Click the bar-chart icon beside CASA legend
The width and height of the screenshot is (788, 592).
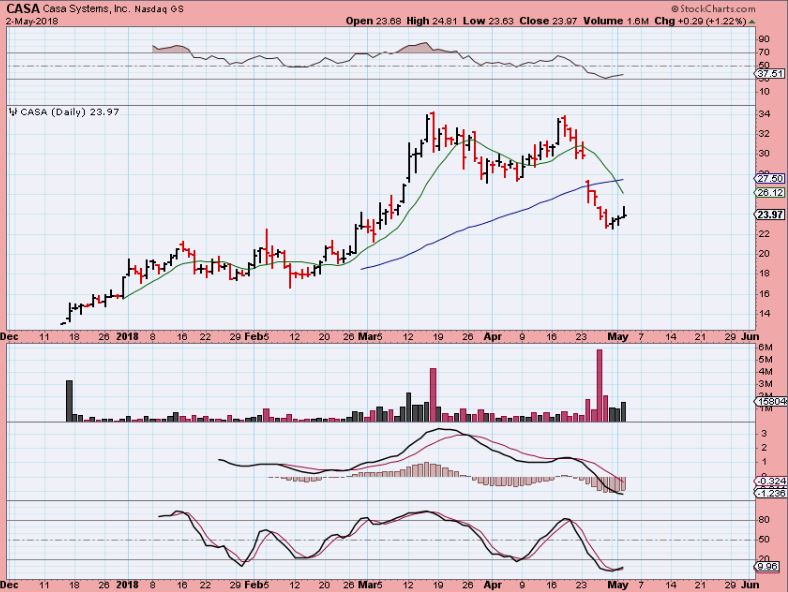pos(14,112)
